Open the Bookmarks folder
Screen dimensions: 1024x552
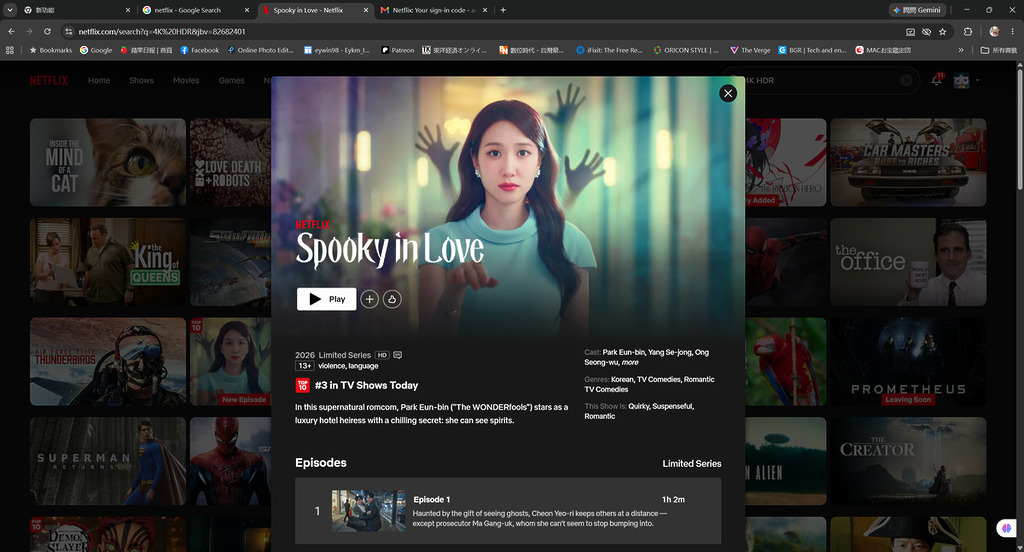tap(50, 50)
